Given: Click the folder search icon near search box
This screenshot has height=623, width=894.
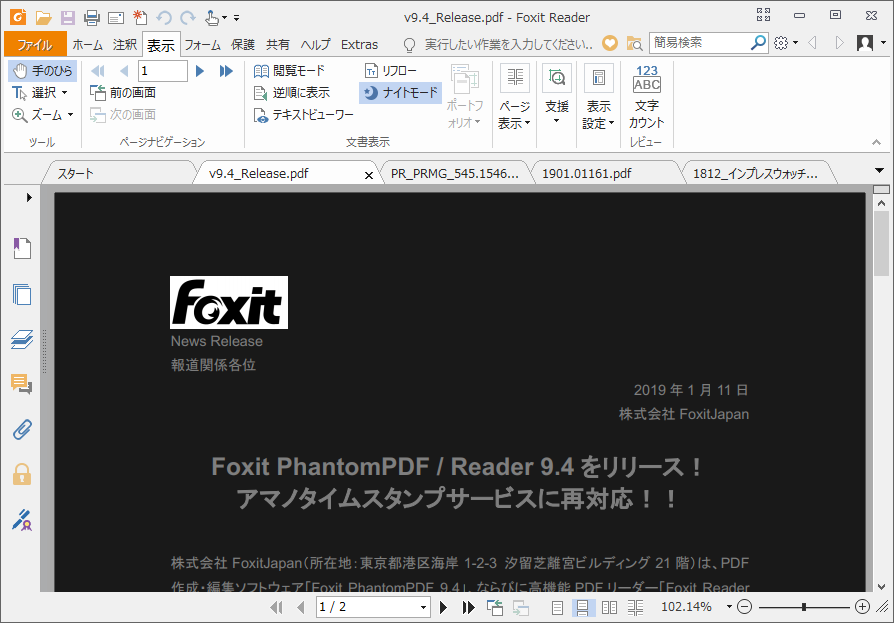Looking at the screenshot, I should [x=634, y=43].
